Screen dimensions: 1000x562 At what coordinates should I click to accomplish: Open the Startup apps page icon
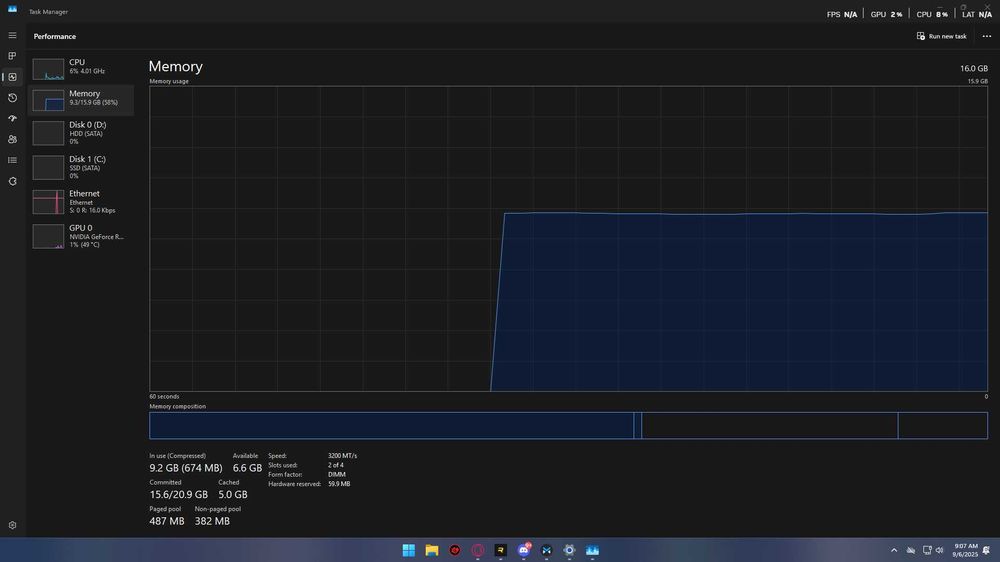12,119
